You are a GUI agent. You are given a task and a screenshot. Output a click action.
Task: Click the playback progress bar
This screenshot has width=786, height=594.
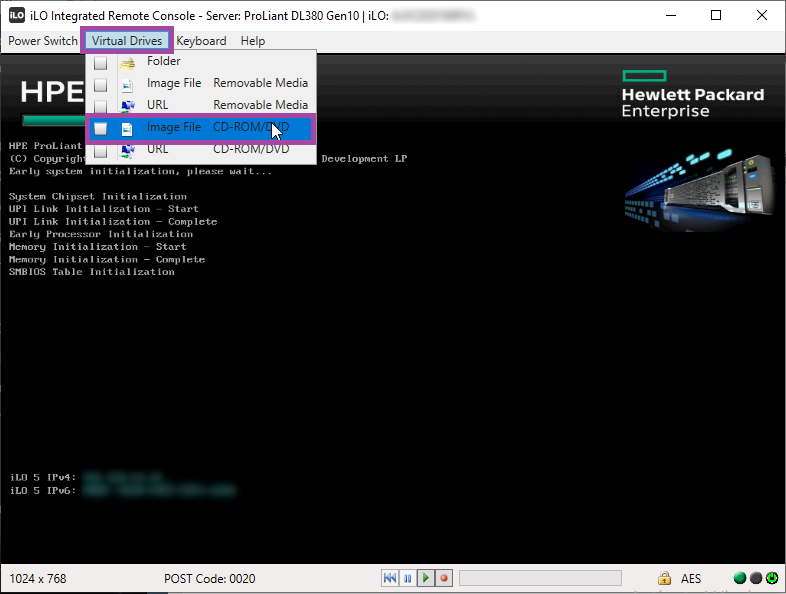(x=540, y=578)
